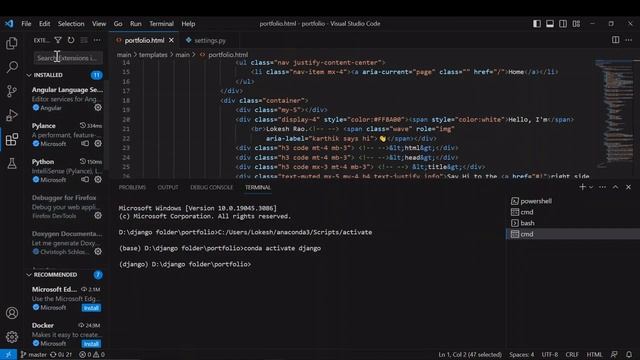Show errors and warnings count in status bar

(92, 354)
